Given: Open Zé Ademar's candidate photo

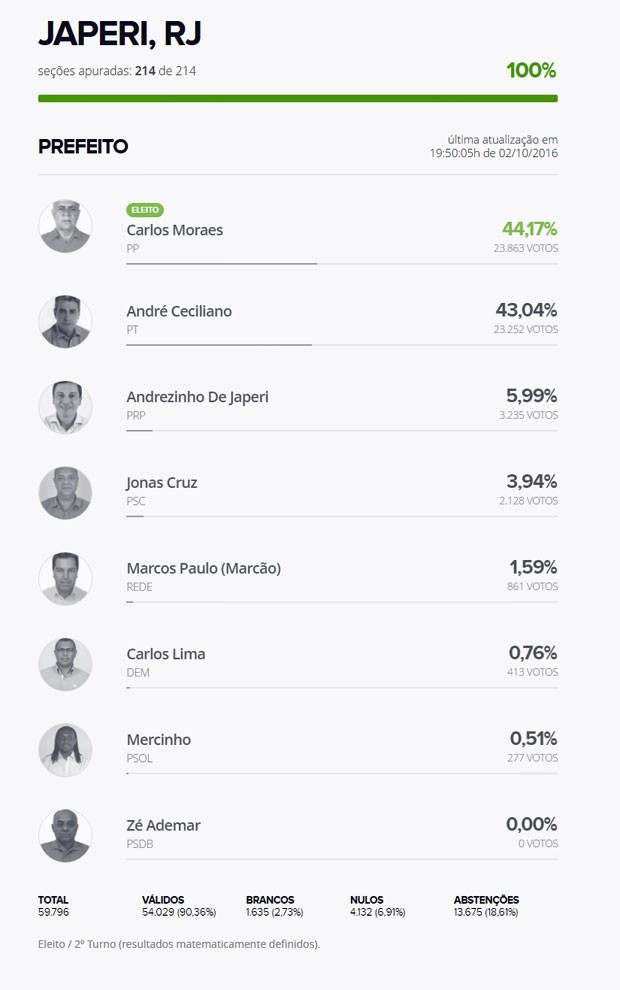Looking at the screenshot, I should coord(65,836).
